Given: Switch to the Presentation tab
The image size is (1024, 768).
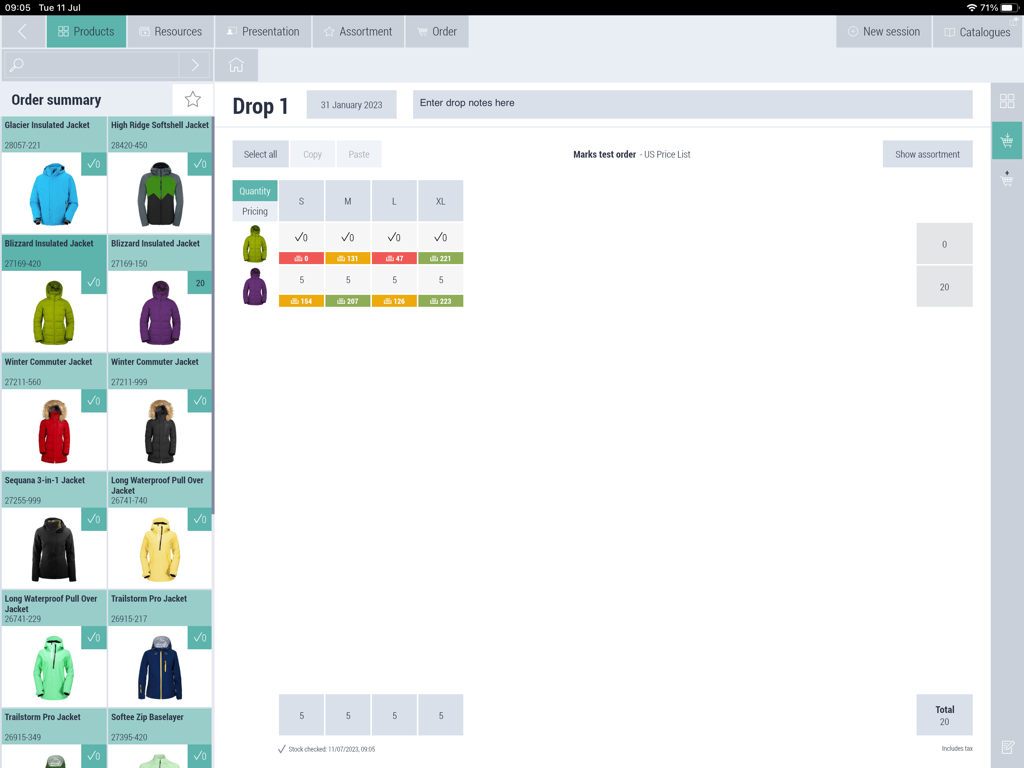Looking at the screenshot, I should point(263,31).
